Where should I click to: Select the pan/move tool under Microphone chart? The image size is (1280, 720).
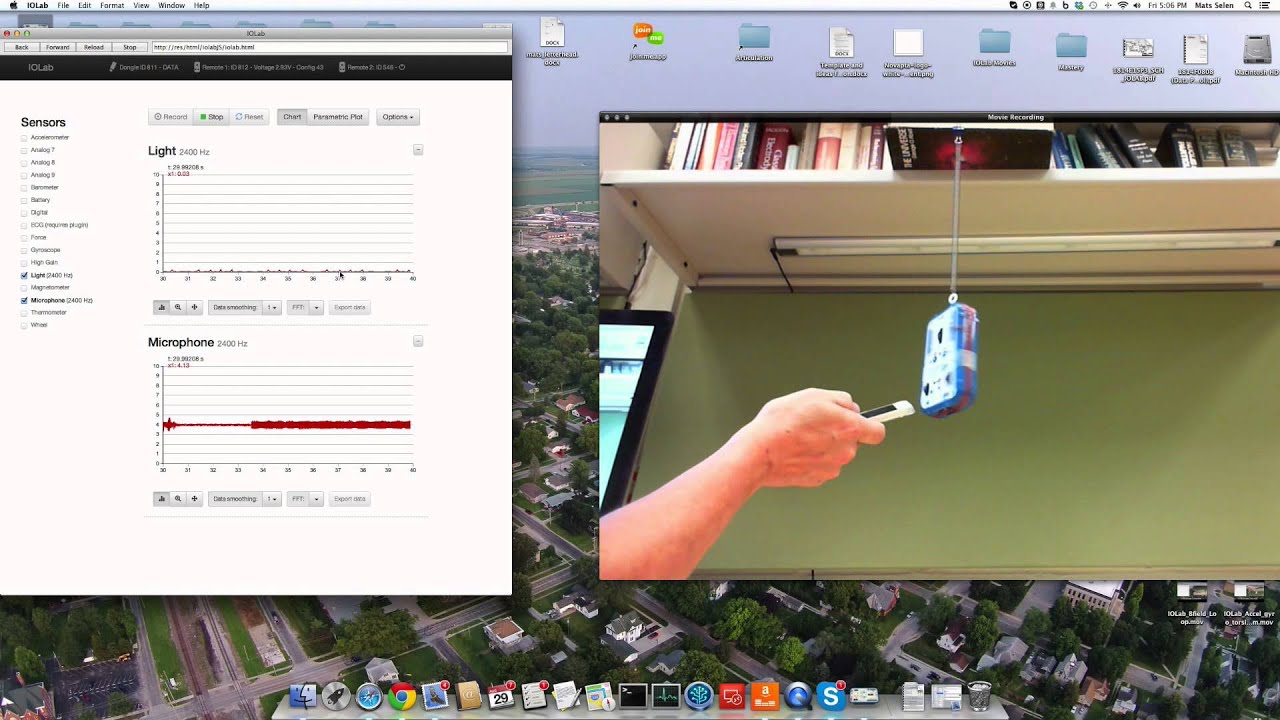tap(194, 498)
